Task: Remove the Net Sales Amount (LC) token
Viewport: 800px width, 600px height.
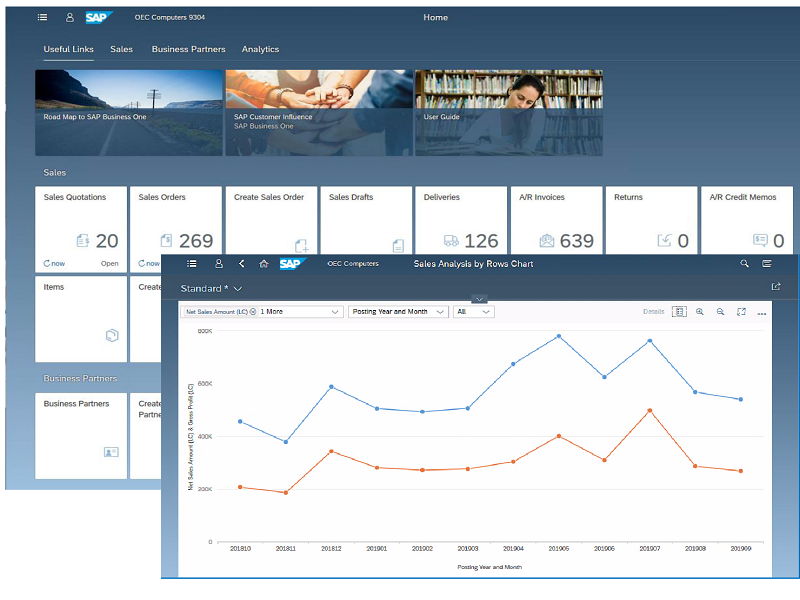Action: pyautogui.click(x=253, y=312)
